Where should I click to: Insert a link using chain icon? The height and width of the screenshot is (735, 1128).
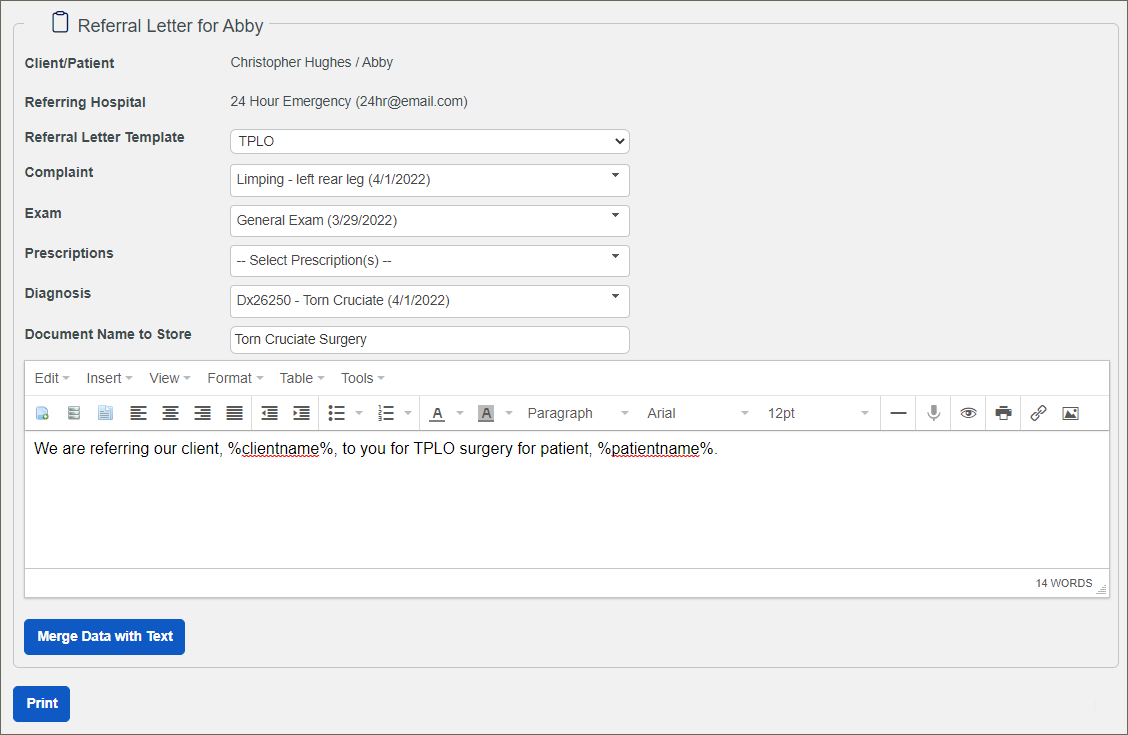tap(1038, 414)
